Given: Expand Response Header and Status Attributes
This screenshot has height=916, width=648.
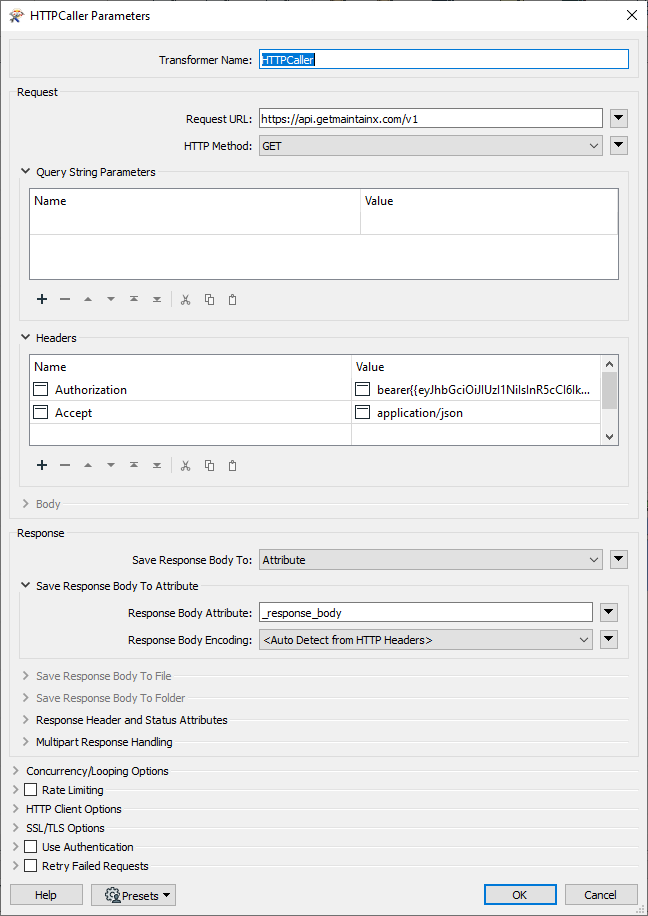Looking at the screenshot, I should click(25, 720).
